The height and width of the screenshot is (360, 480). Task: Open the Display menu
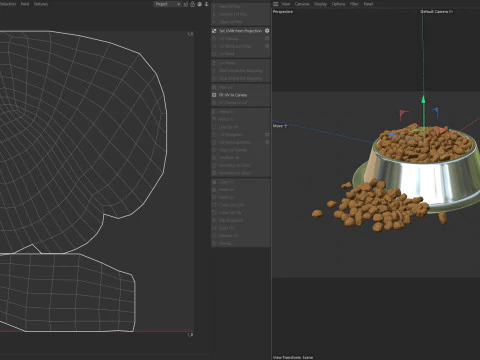(x=320, y=4)
